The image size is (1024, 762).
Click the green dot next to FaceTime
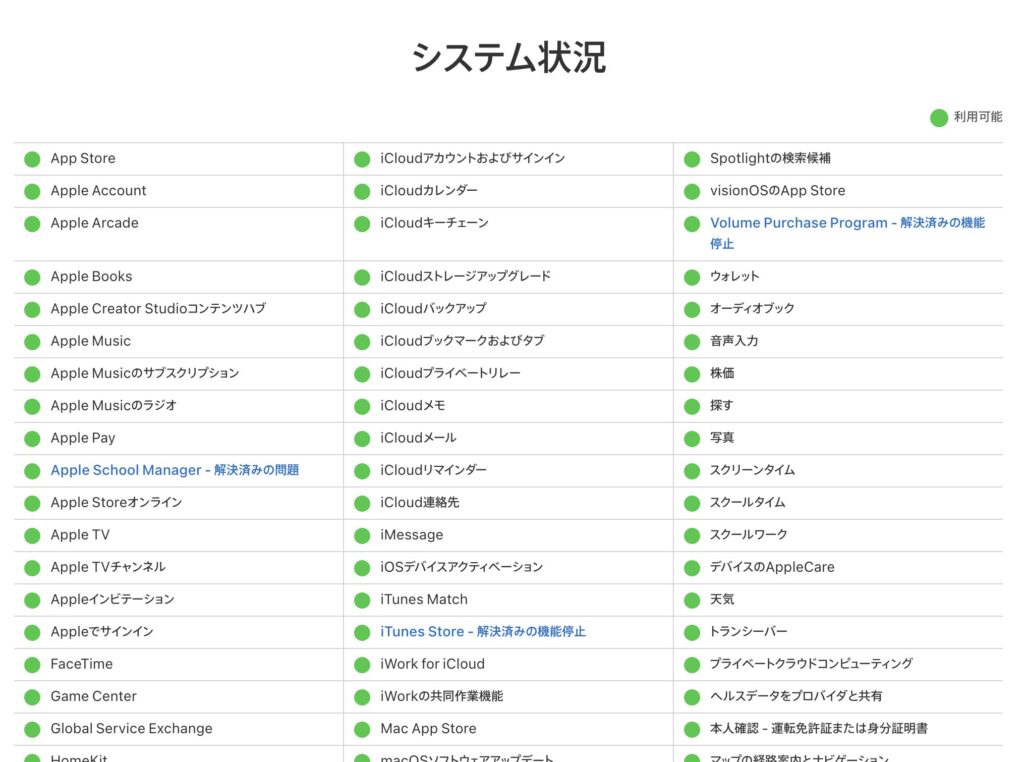[x=32, y=664]
